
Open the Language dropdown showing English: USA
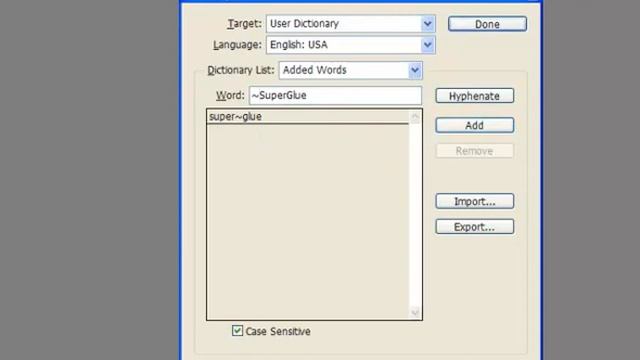click(351, 45)
